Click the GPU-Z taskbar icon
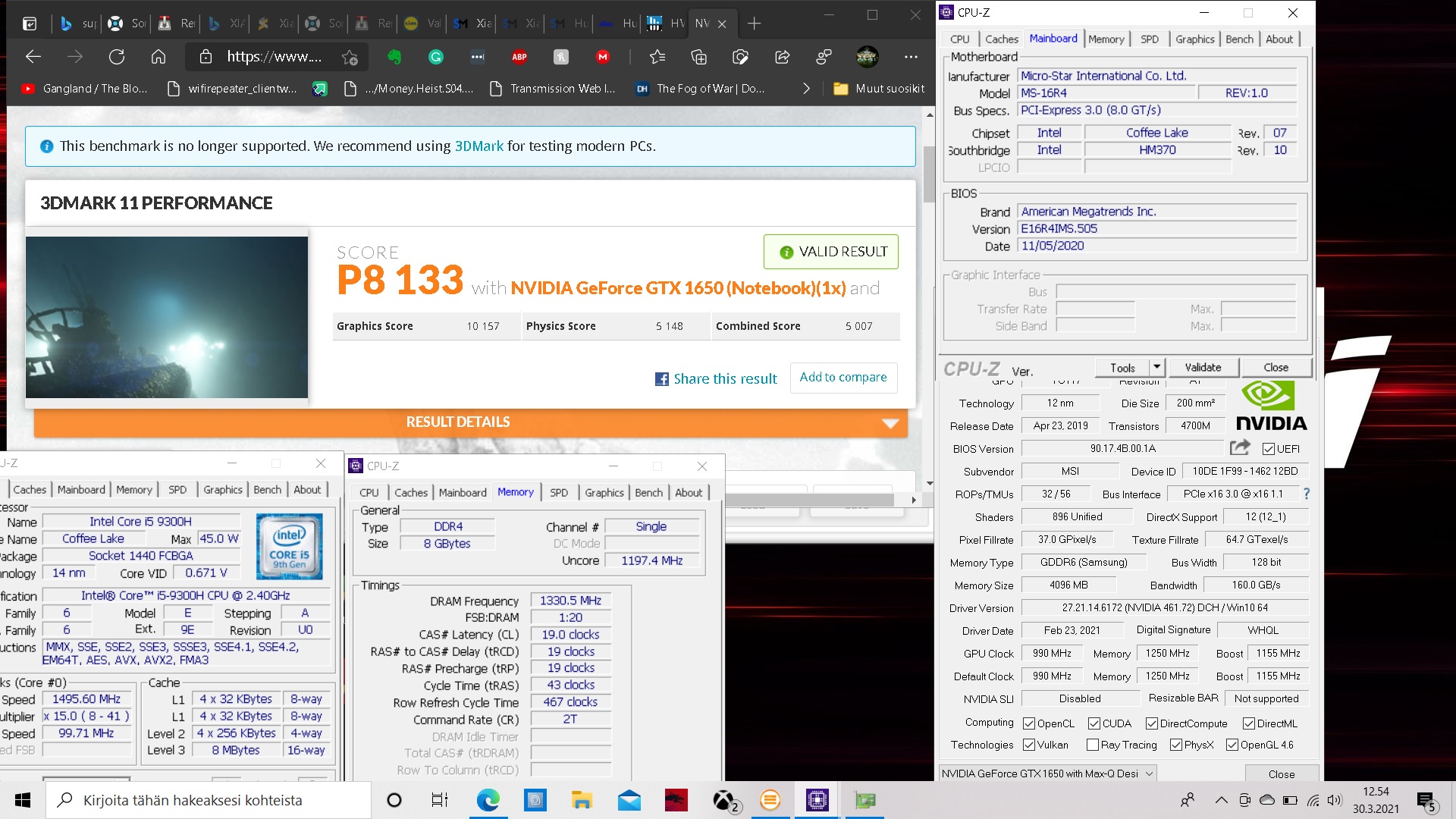 click(x=864, y=800)
